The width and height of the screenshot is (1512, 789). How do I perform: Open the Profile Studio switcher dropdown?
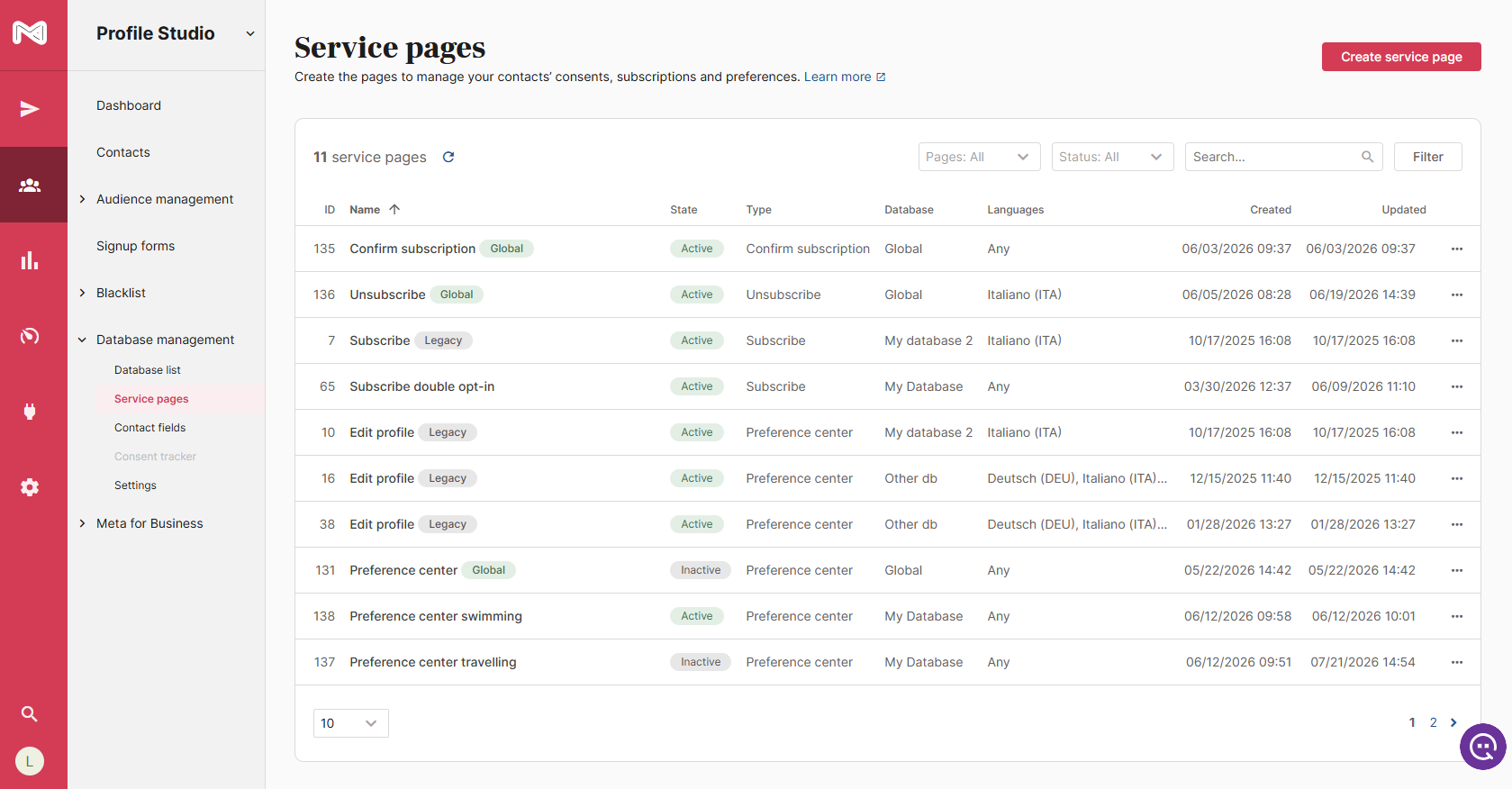tap(250, 34)
